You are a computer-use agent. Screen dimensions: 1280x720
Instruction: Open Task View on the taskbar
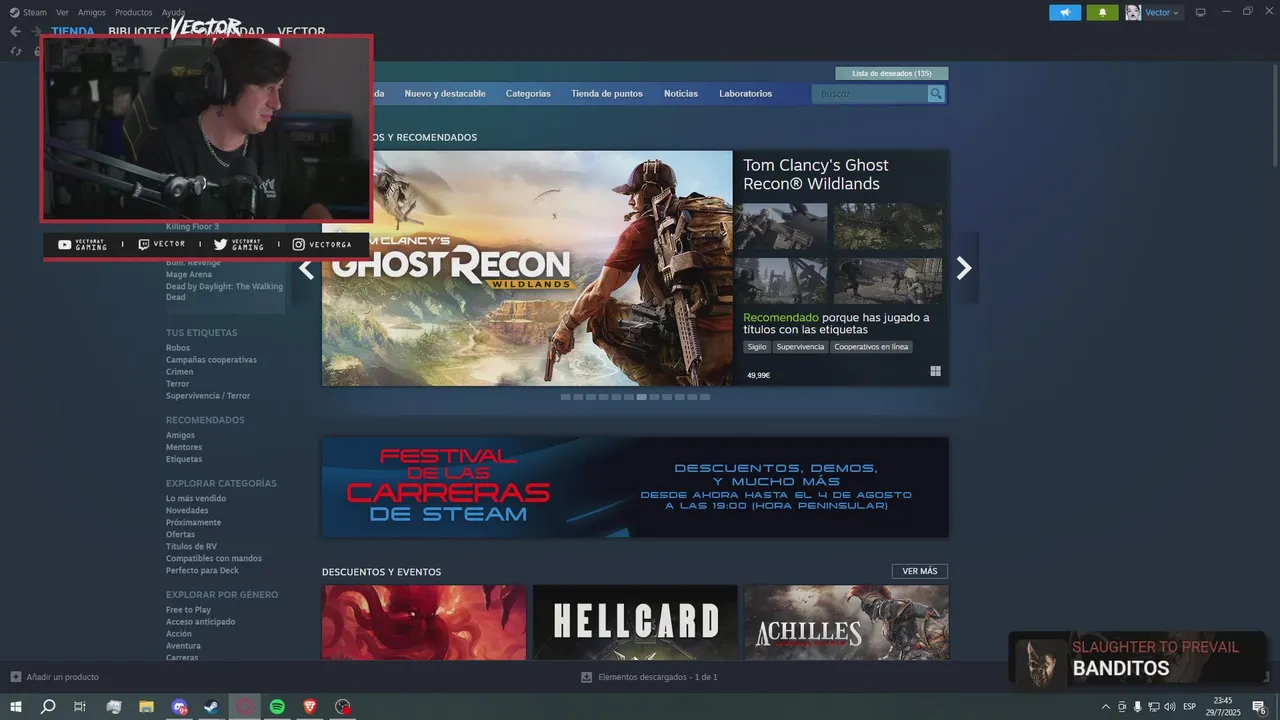click(80, 707)
